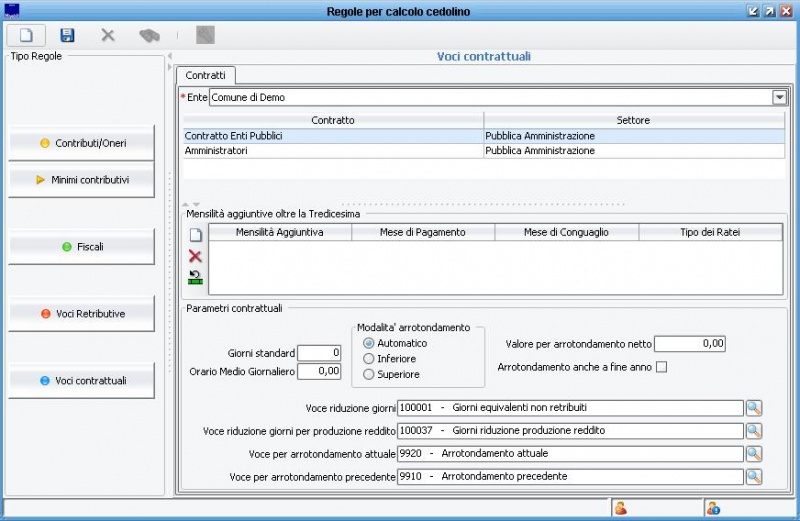Add new row in Mensilità aggiuntive table
The image size is (800, 521).
coord(196,235)
